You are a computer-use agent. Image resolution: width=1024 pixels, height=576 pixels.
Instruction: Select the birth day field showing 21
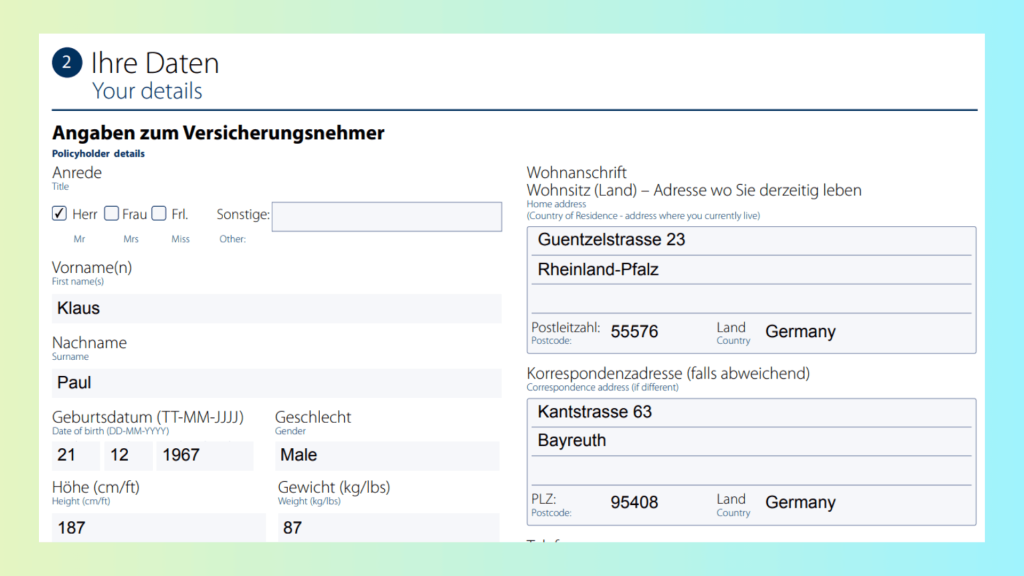point(75,455)
